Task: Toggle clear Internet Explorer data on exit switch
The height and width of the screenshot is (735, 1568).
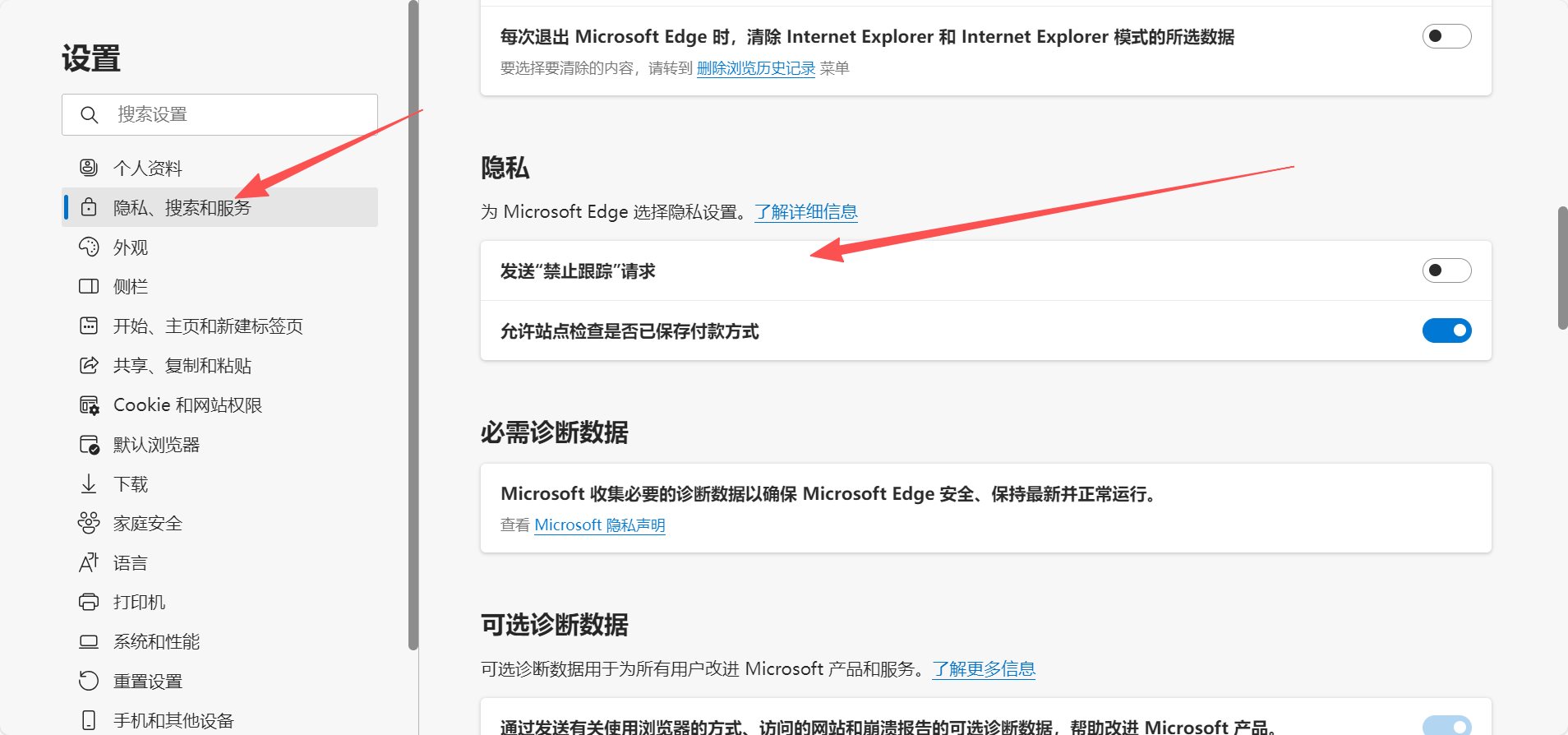Action: click(x=1446, y=36)
